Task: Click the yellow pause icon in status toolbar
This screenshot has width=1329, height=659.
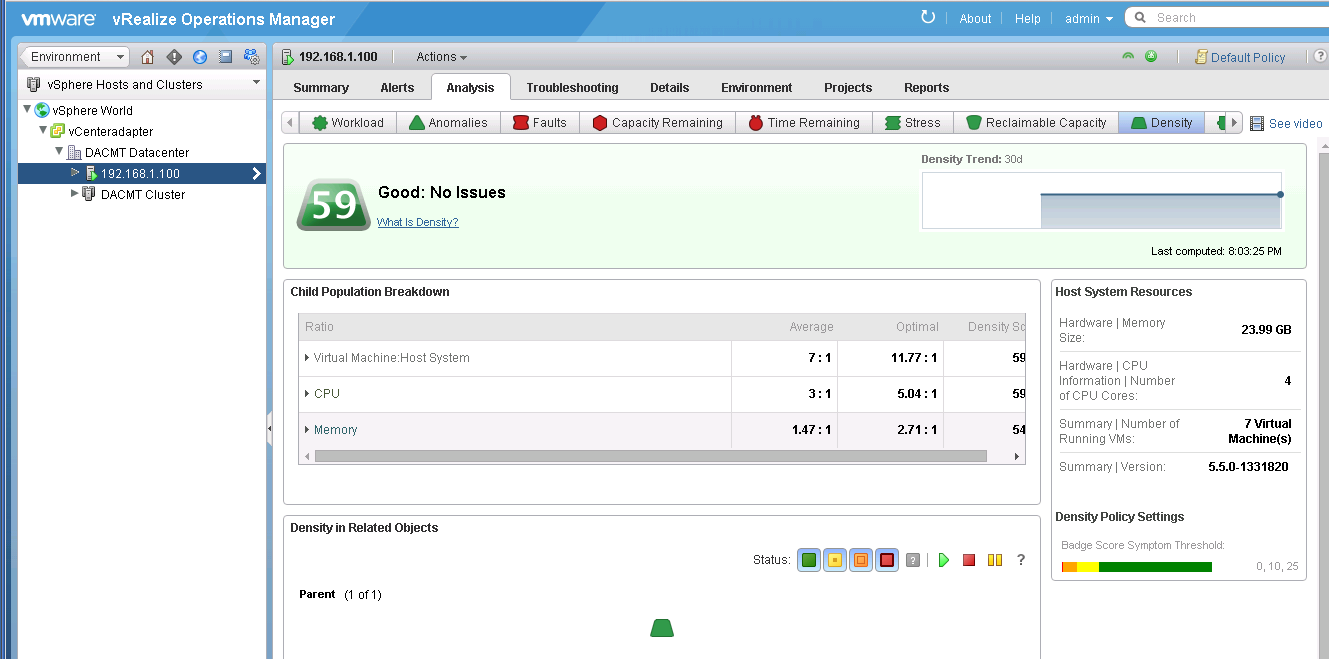Action: pyautogui.click(x=995, y=560)
